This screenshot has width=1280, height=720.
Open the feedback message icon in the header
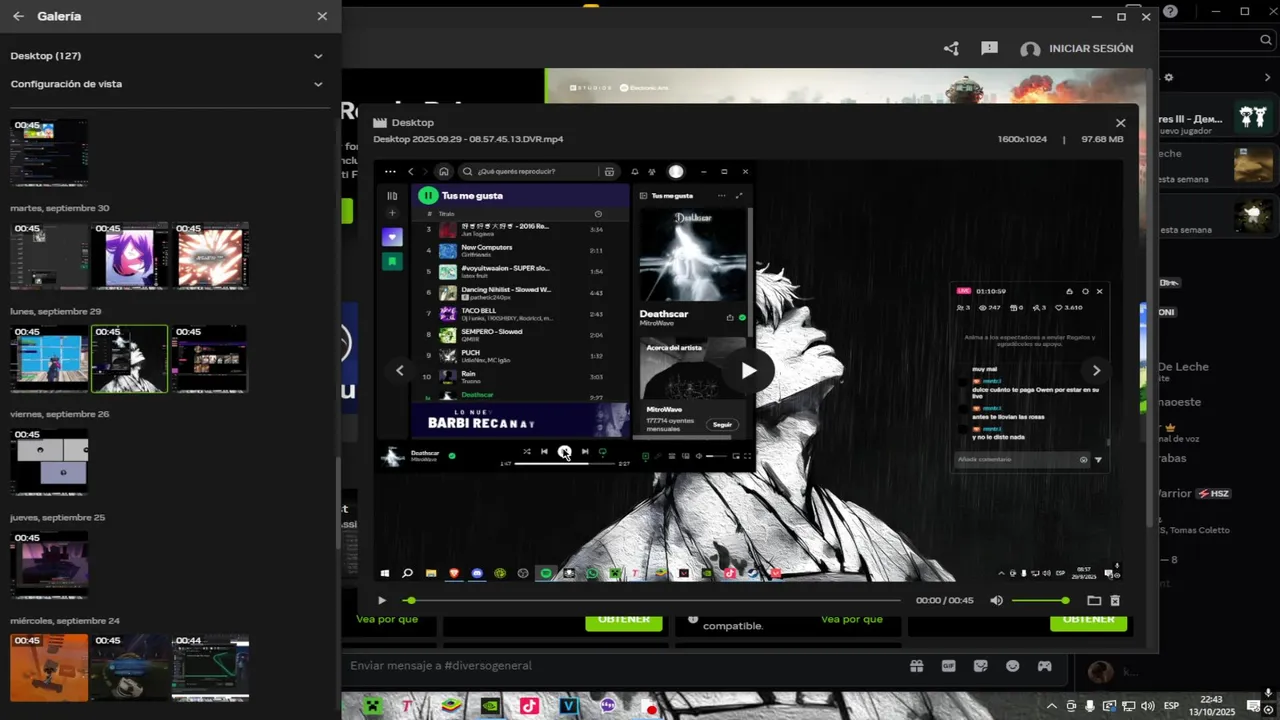click(x=989, y=48)
